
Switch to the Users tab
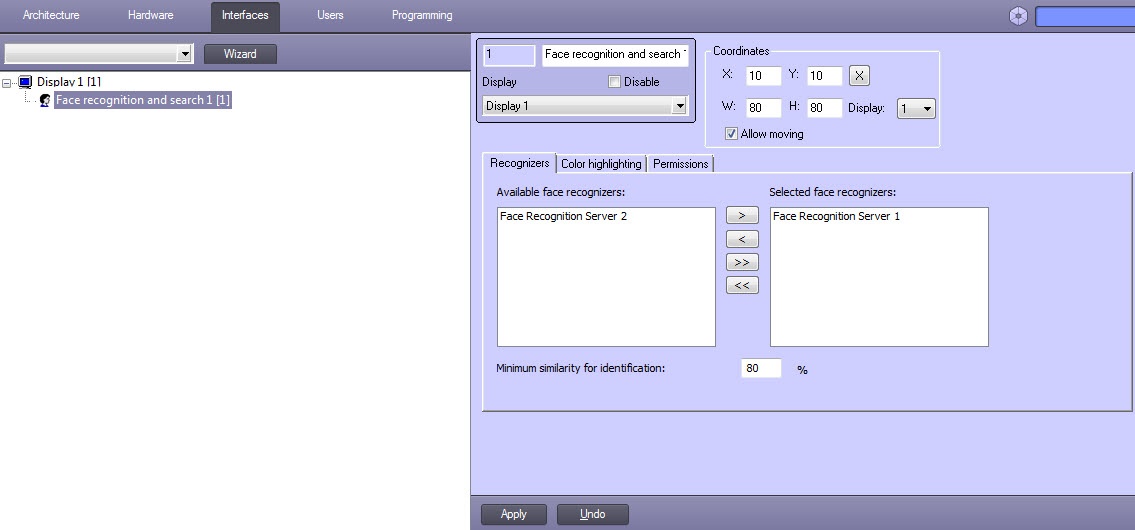330,15
